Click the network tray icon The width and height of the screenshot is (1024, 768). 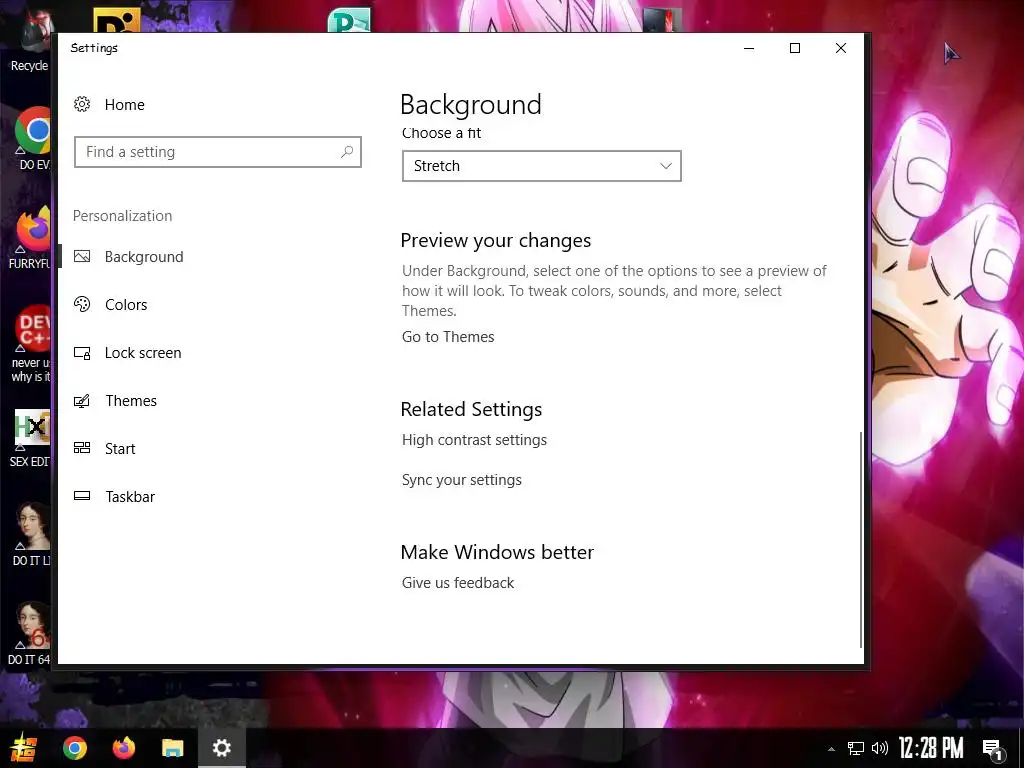pyautogui.click(x=856, y=748)
